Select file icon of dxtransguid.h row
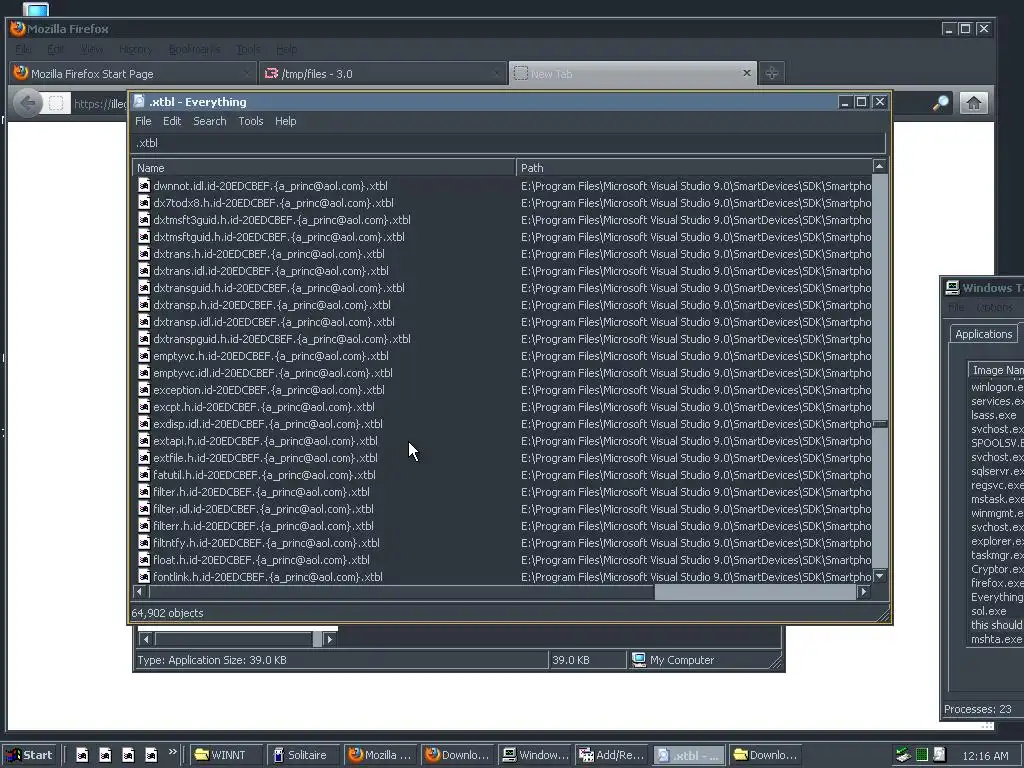The image size is (1024, 768). click(144, 287)
